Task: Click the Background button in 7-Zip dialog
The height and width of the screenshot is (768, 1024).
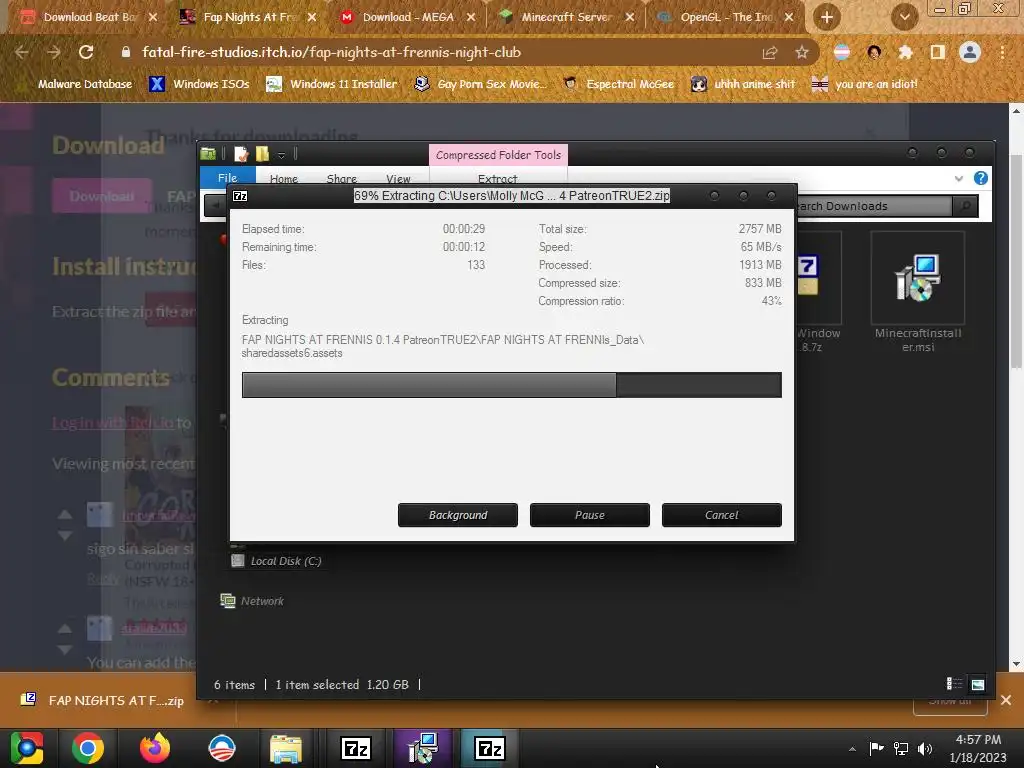Action: 458,515
